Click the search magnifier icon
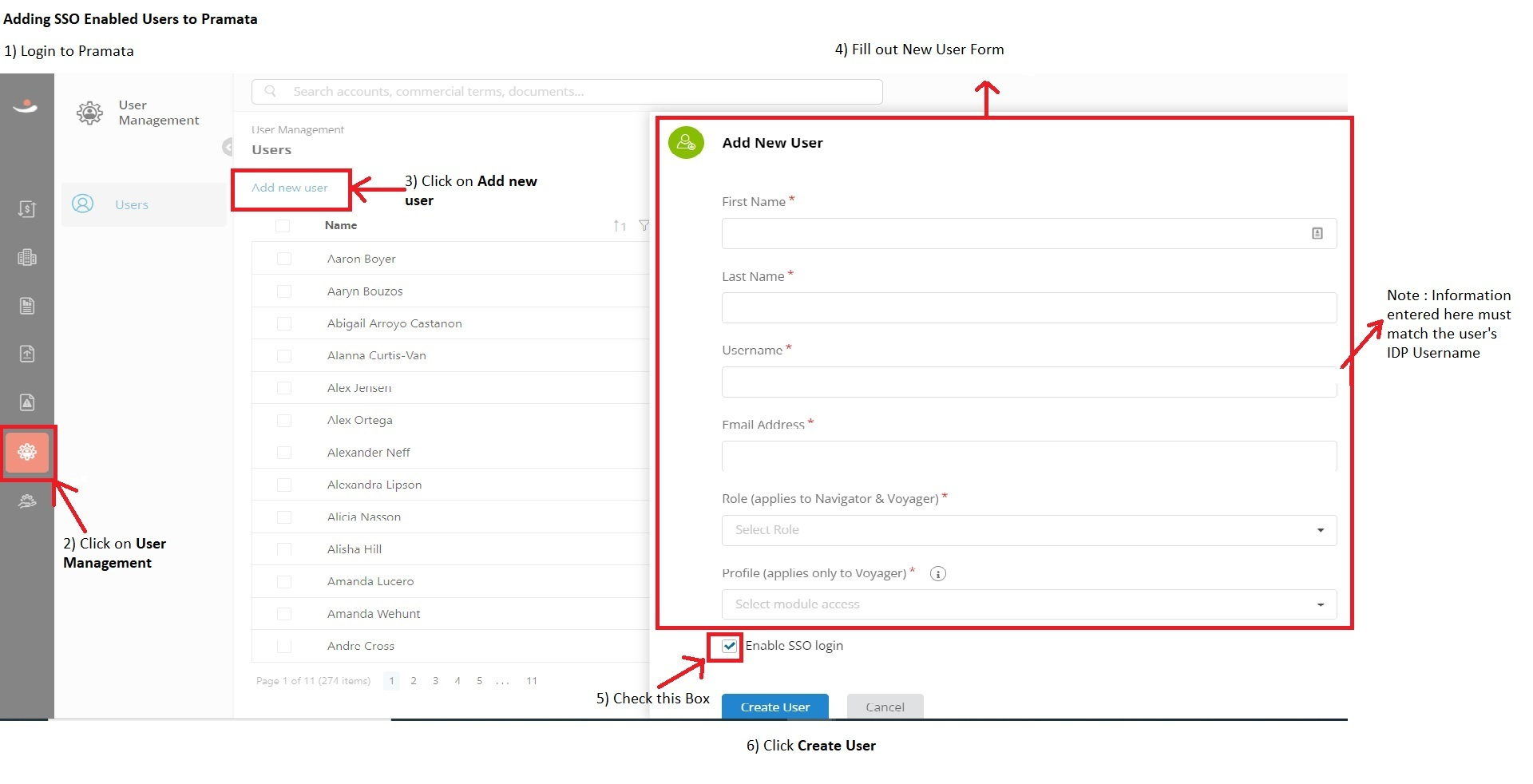The image size is (1533, 784). (x=271, y=91)
